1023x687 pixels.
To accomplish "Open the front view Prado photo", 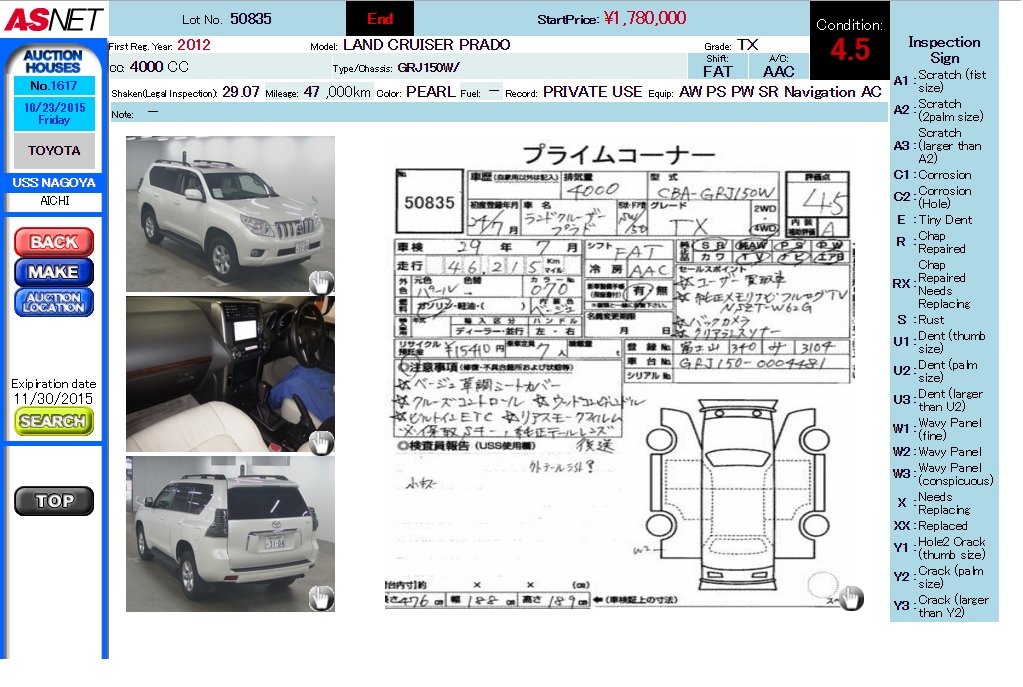I will pyautogui.click(x=230, y=214).
